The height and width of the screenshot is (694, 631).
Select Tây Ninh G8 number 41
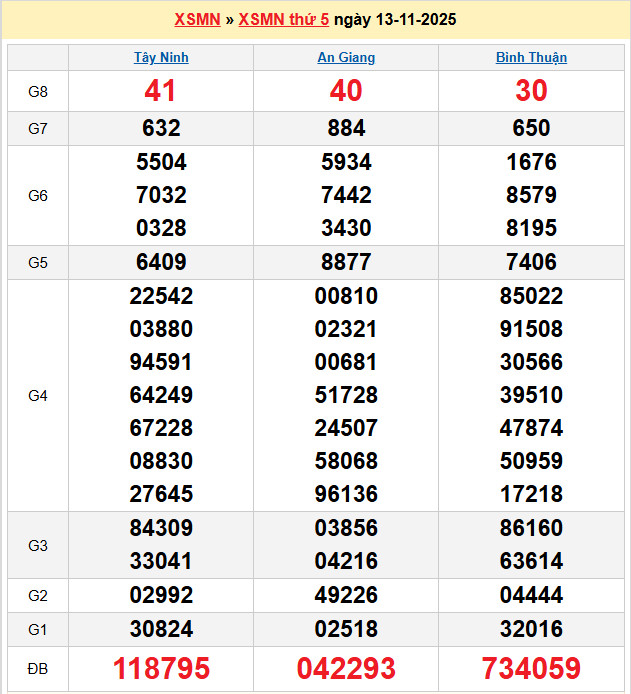coord(161,91)
